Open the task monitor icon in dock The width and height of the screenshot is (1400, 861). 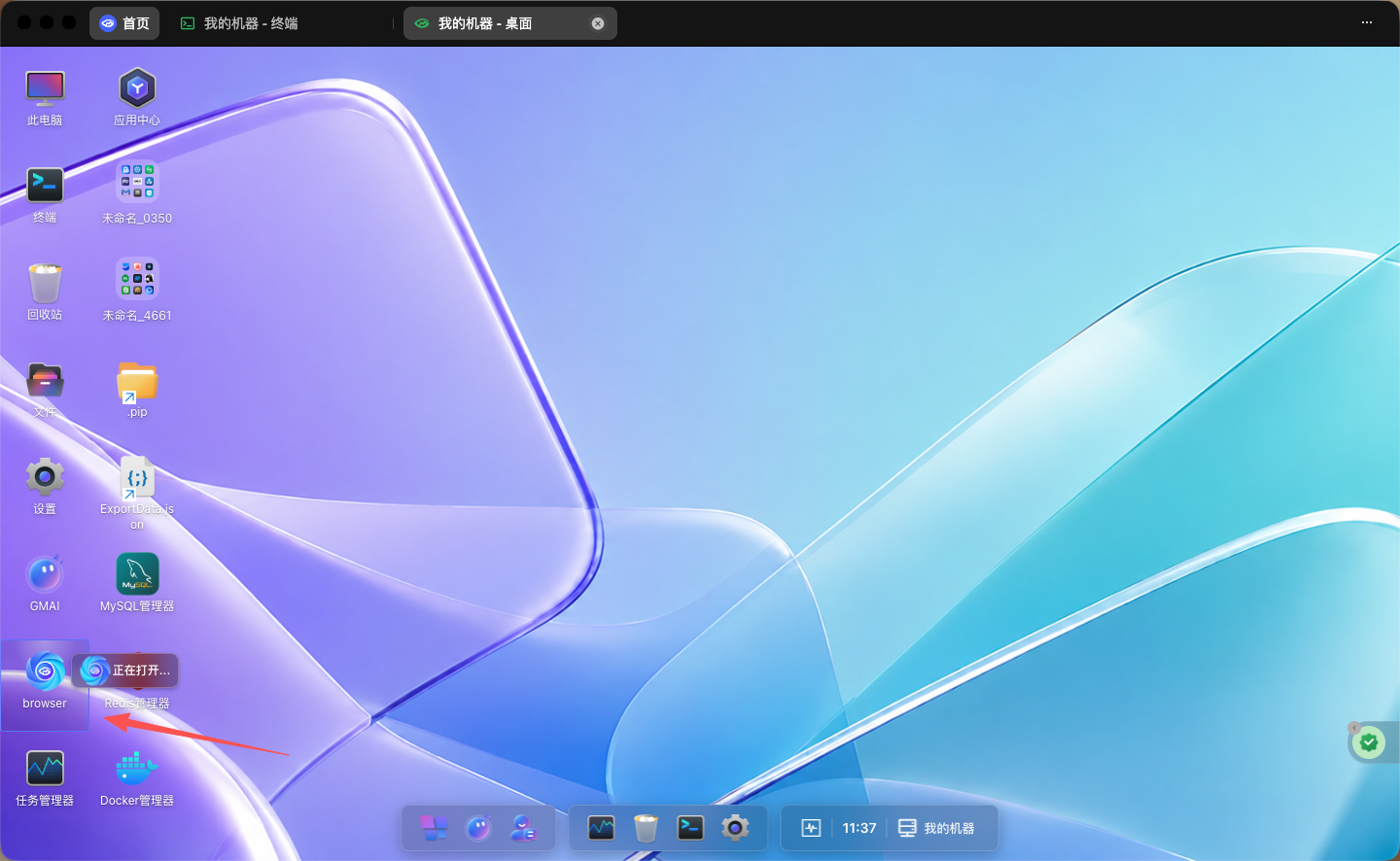click(601, 828)
